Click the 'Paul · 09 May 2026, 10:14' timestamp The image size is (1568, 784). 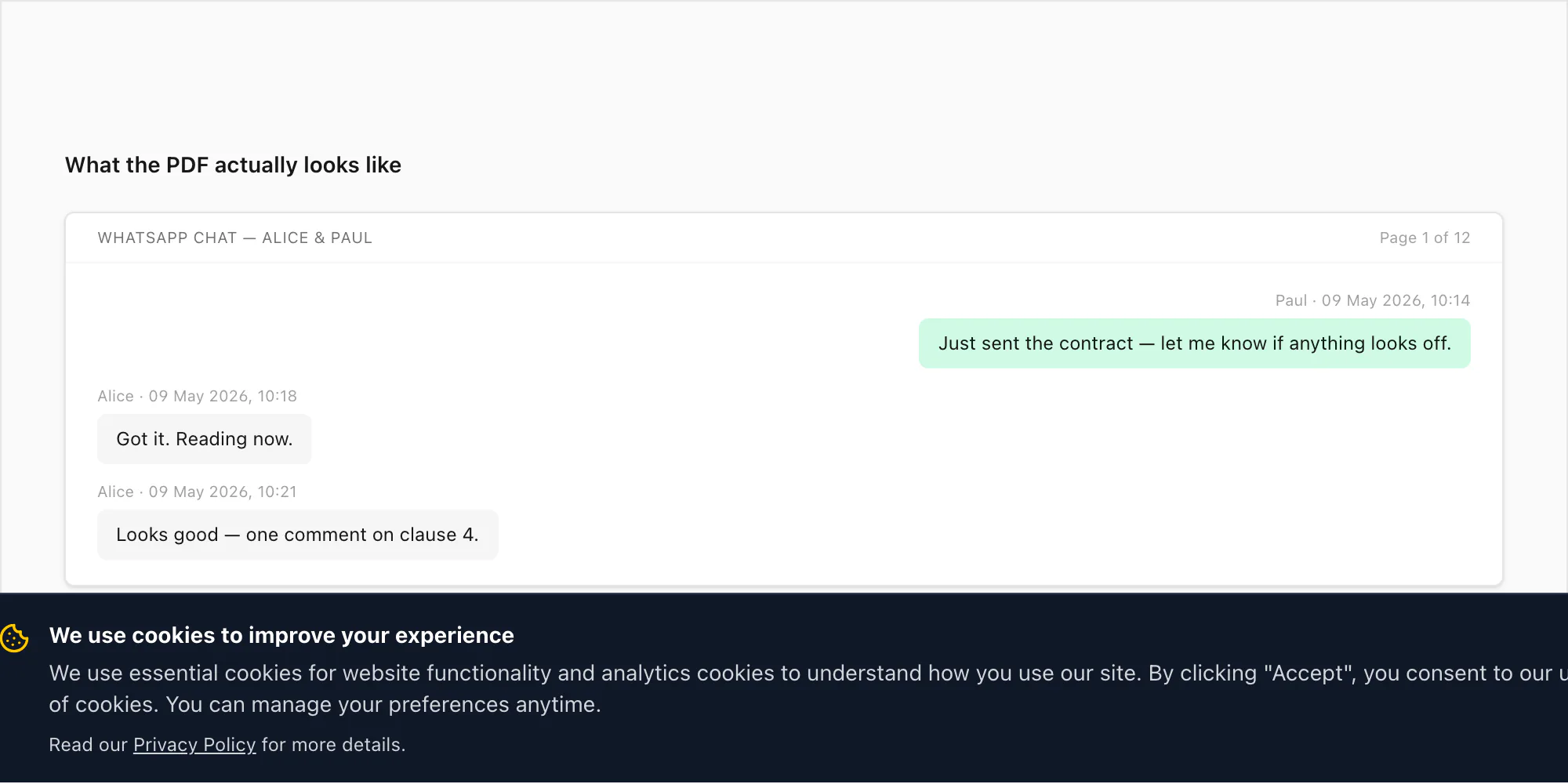click(x=1372, y=301)
